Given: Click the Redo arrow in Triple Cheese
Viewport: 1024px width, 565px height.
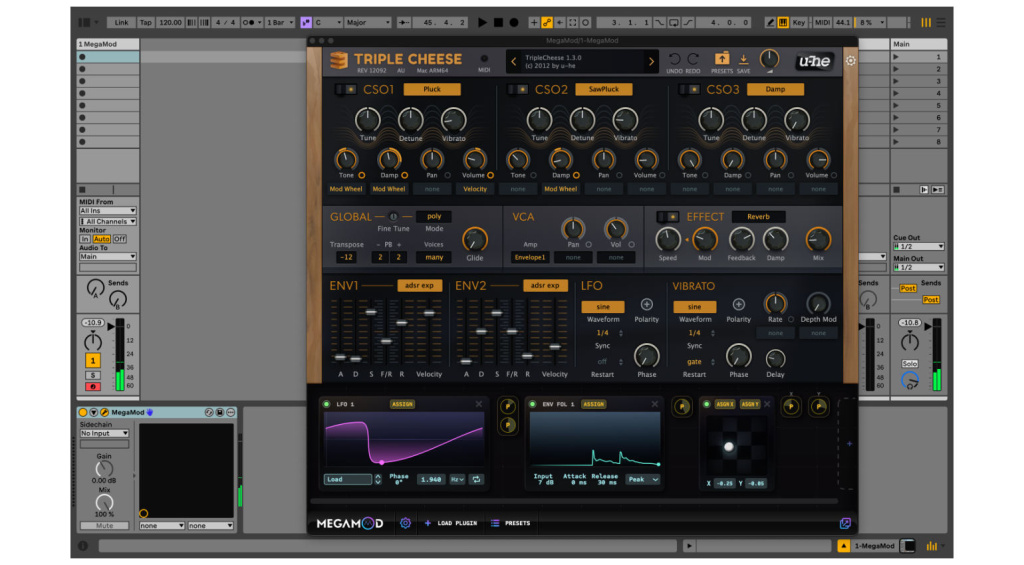Looking at the screenshot, I should pos(693,59).
